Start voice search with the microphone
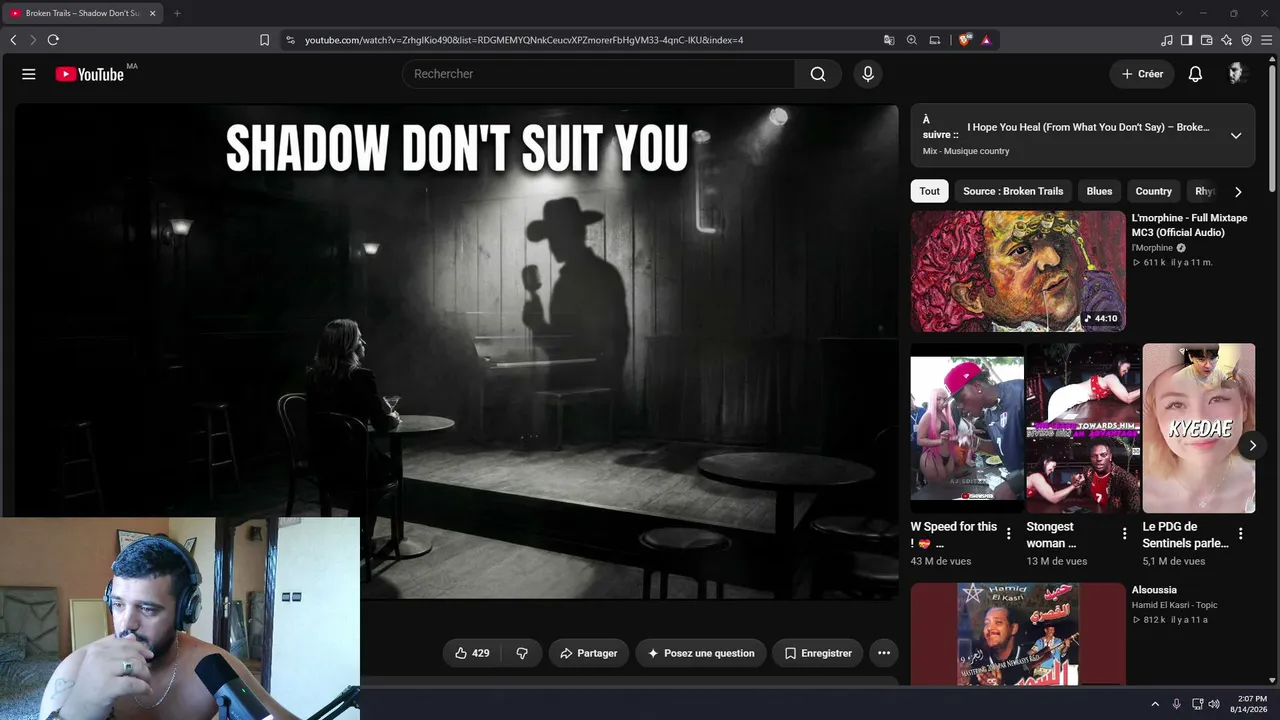This screenshot has width=1280, height=720. coord(868,74)
